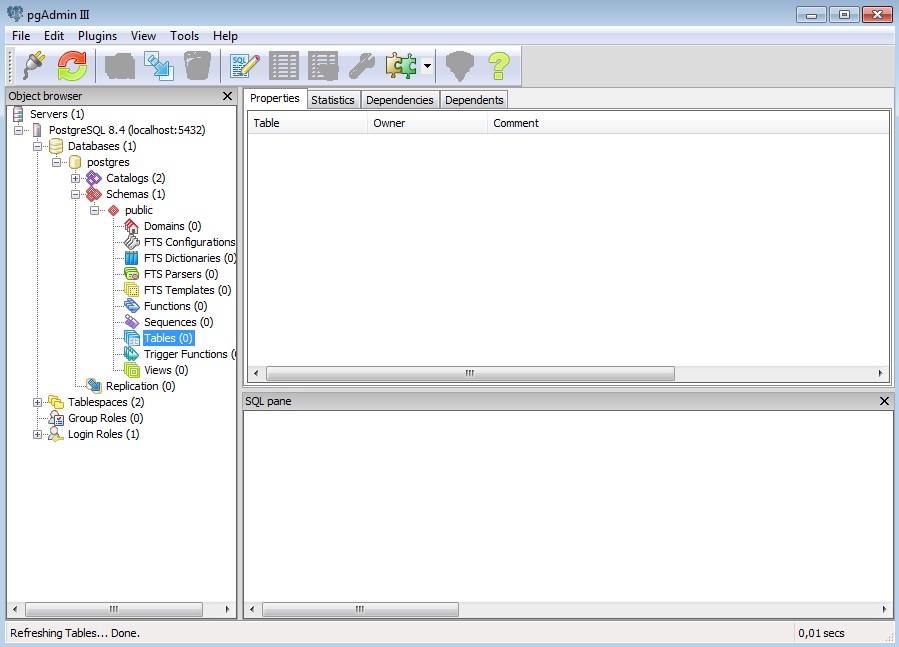
Task: Click the SQL pane horizontal scrollbar thumb
Action: pos(360,609)
